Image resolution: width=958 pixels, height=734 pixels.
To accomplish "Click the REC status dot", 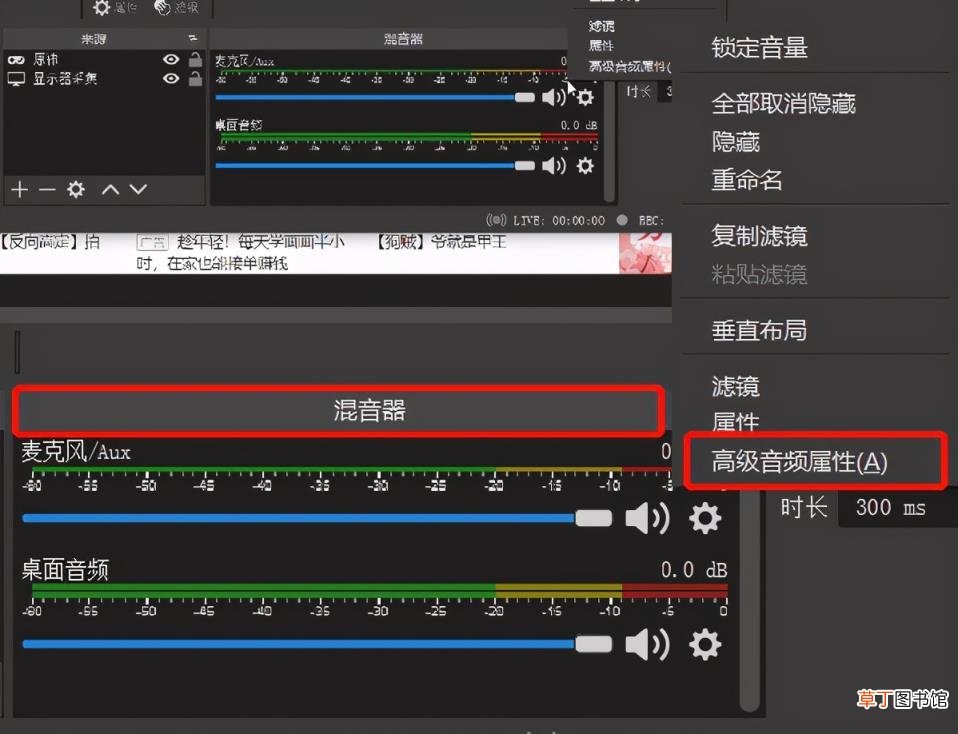I will pyautogui.click(x=622, y=220).
